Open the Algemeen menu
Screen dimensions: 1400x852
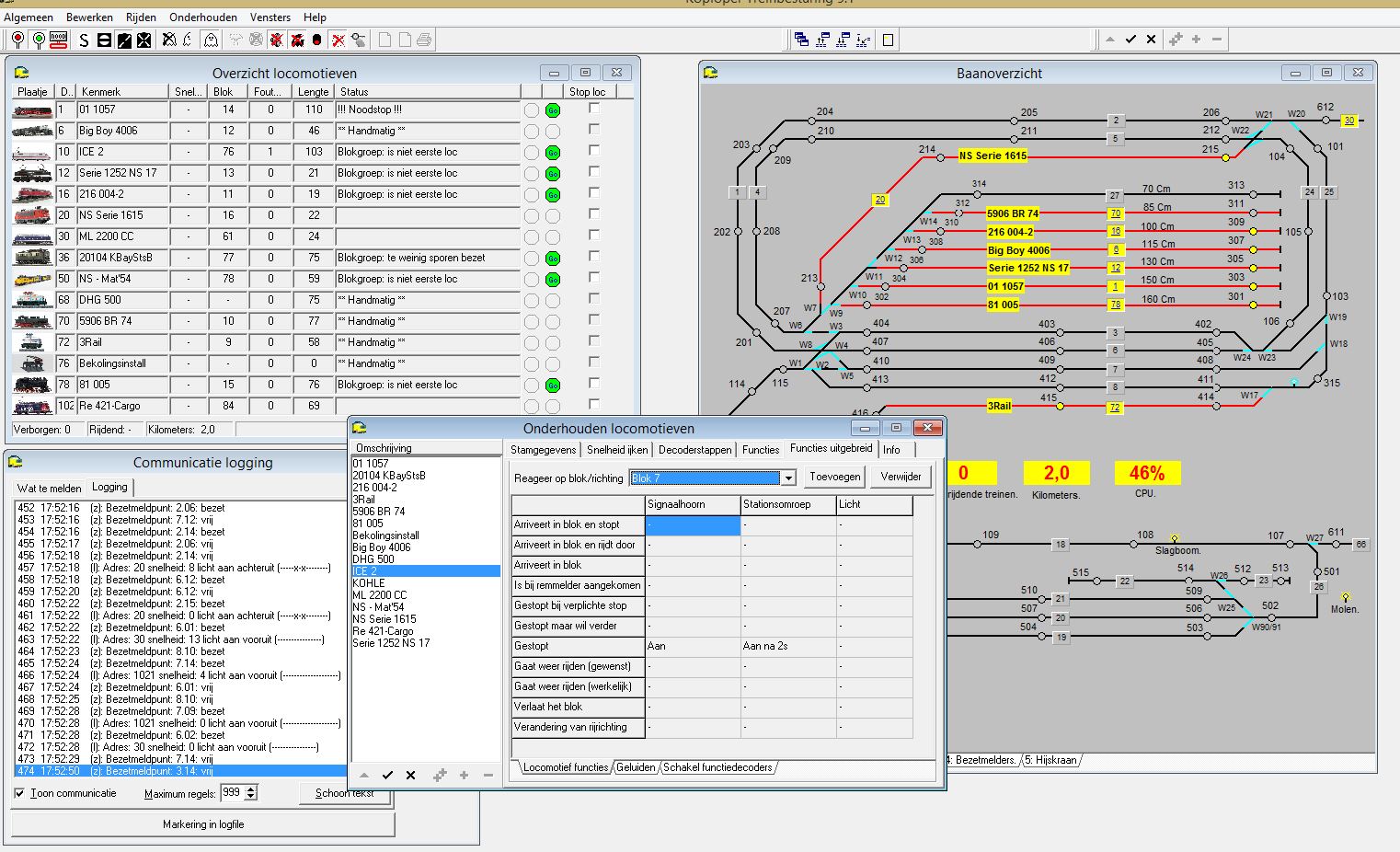(29, 17)
